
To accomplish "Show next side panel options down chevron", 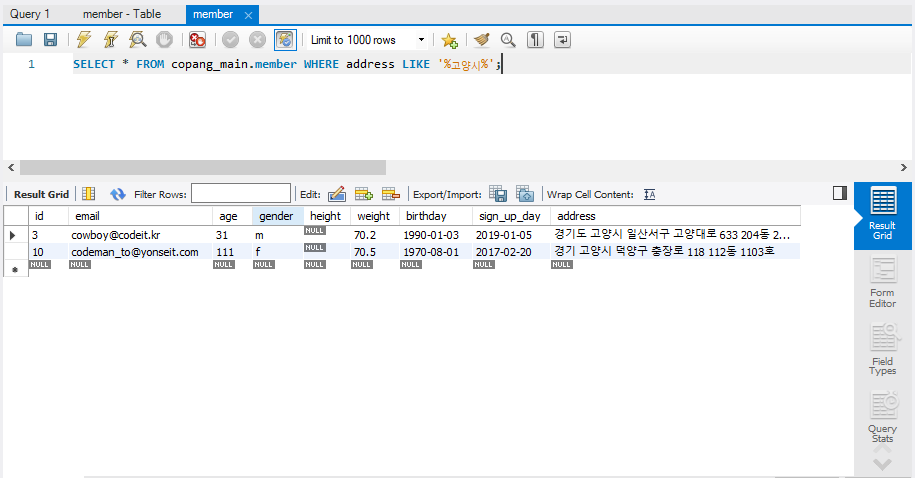I will click(x=882, y=465).
